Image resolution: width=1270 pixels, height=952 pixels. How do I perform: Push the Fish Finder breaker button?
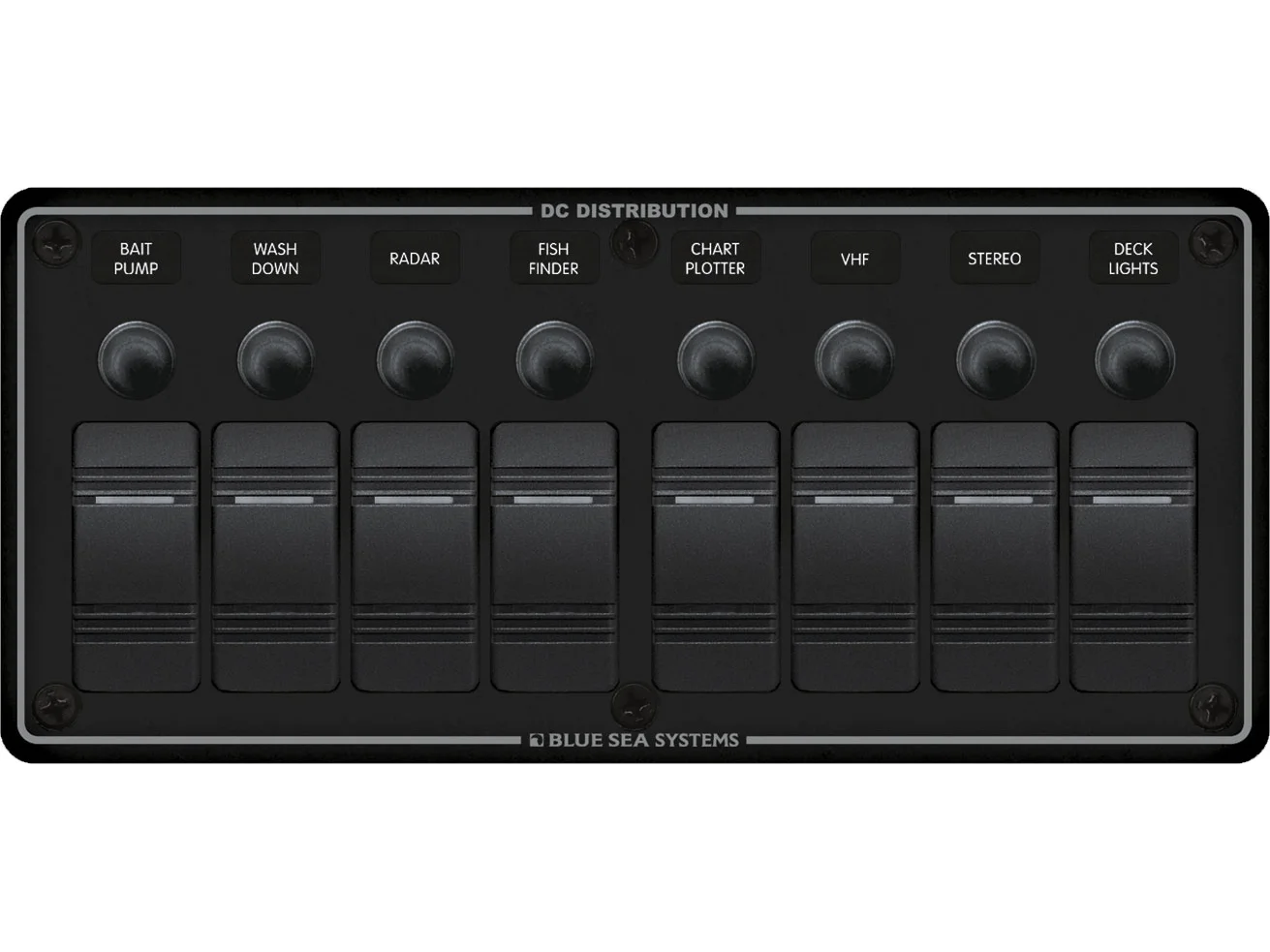point(554,358)
